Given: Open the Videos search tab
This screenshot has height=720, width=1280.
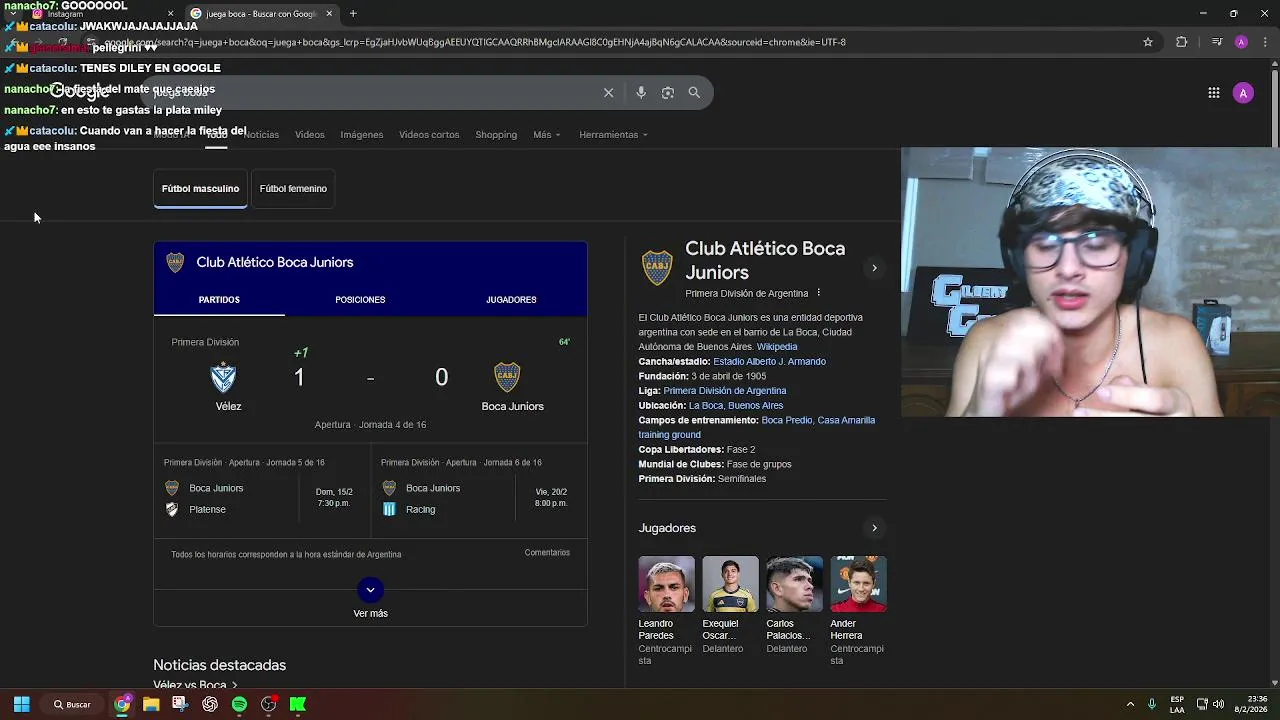Looking at the screenshot, I should 309,135.
